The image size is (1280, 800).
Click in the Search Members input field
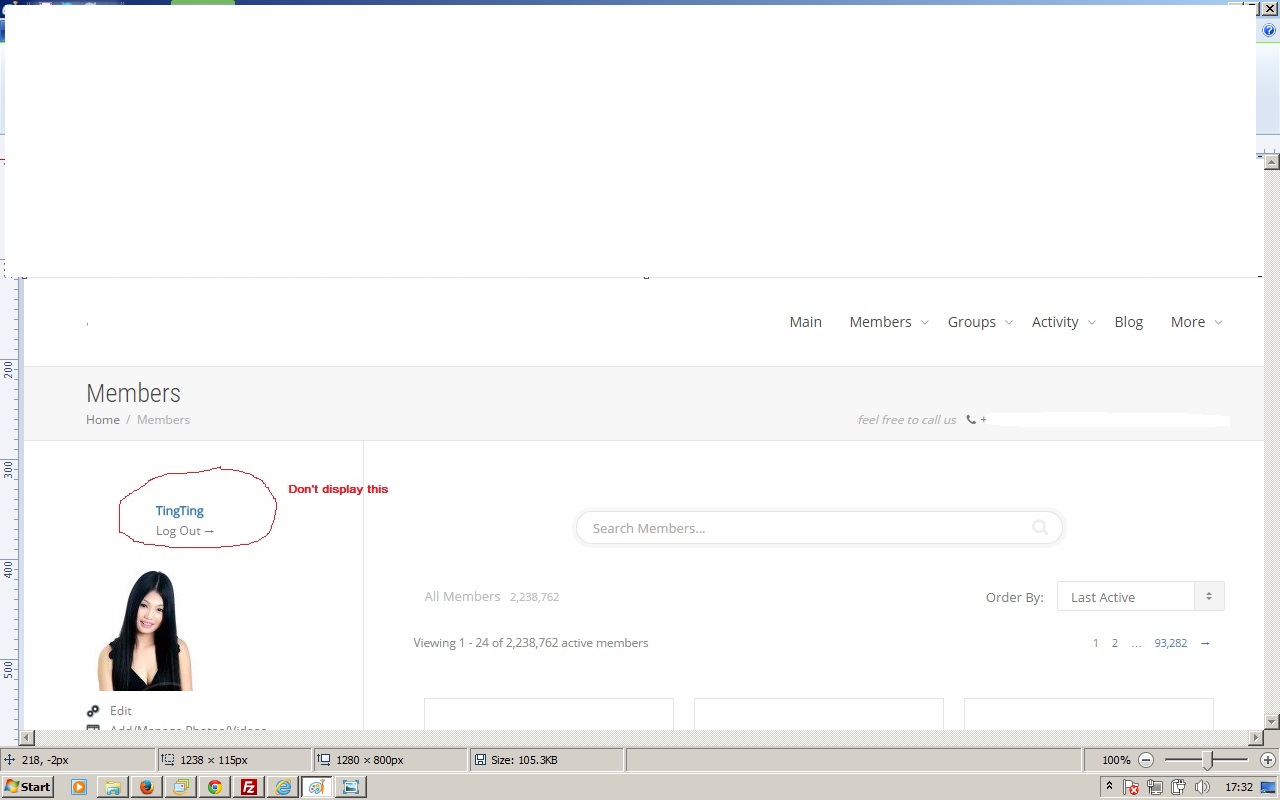click(x=800, y=528)
